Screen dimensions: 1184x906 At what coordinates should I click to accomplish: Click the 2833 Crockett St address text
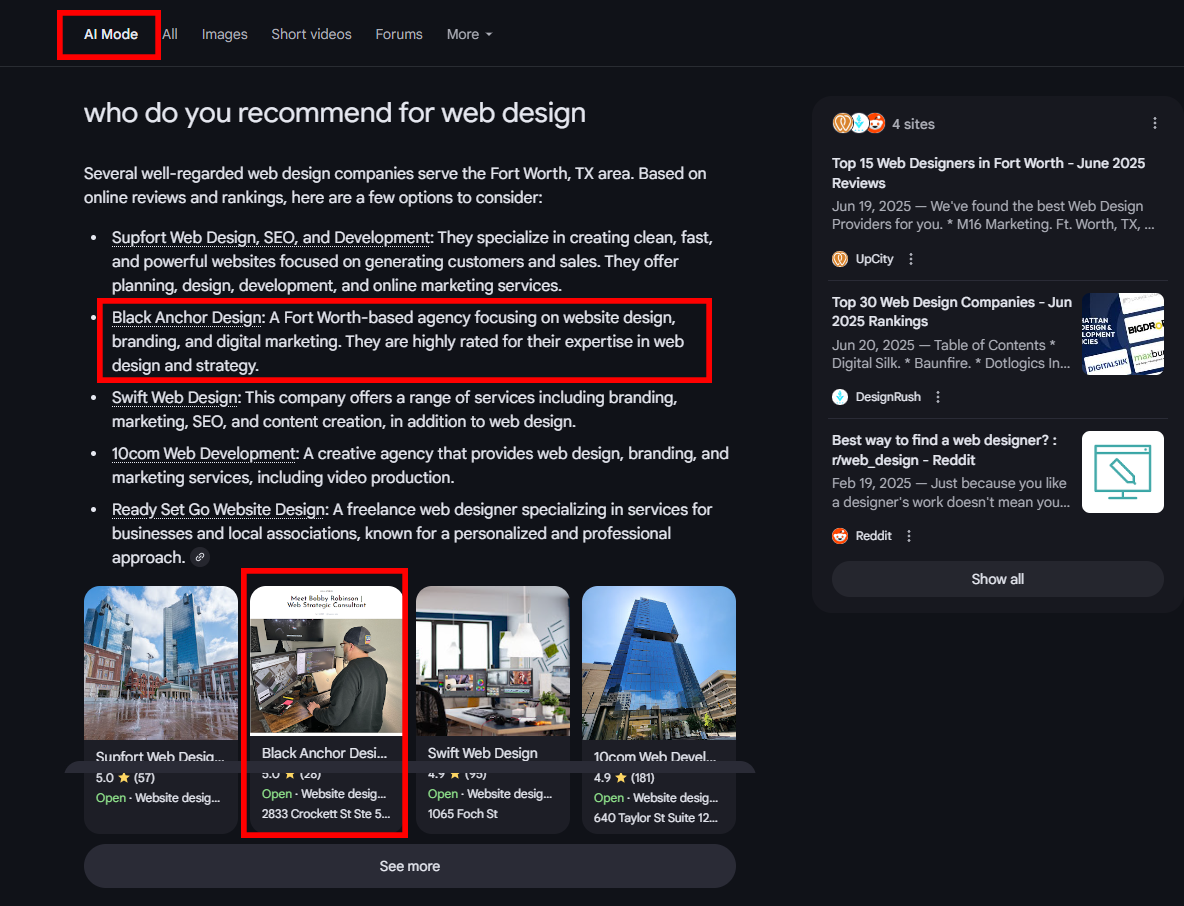click(325, 814)
